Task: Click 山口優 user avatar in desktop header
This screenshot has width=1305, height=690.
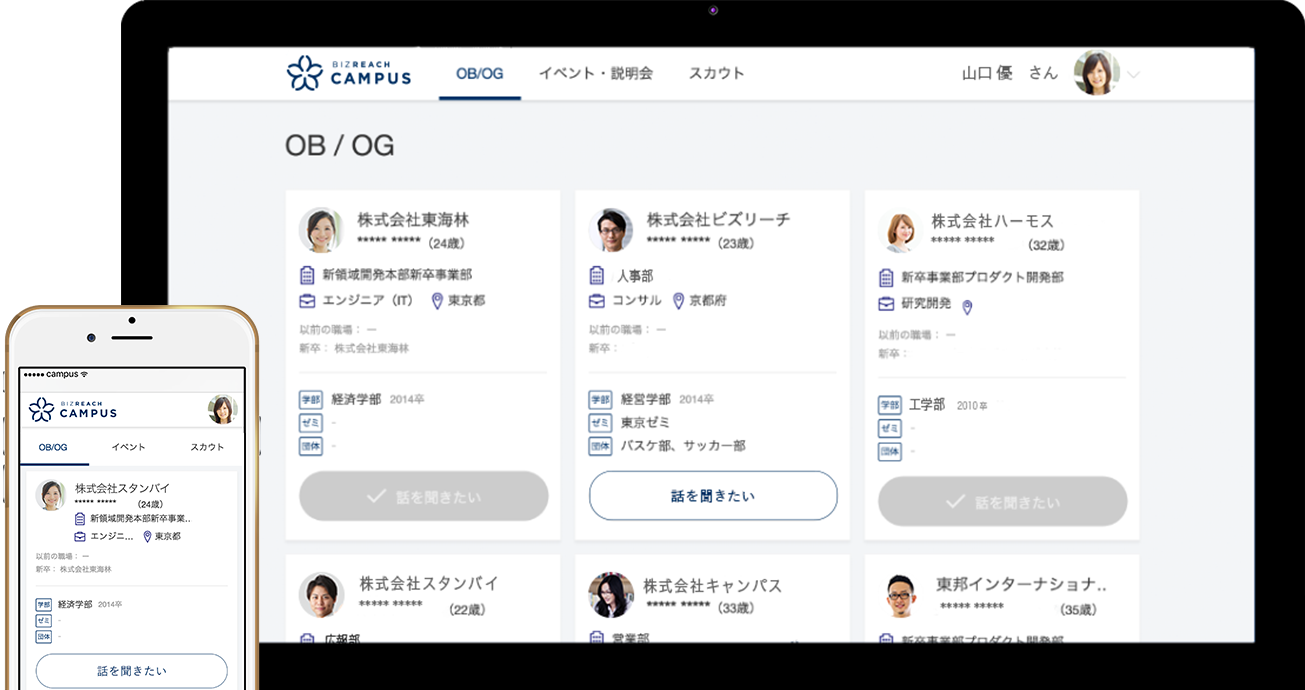Action: tap(1095, 73)
